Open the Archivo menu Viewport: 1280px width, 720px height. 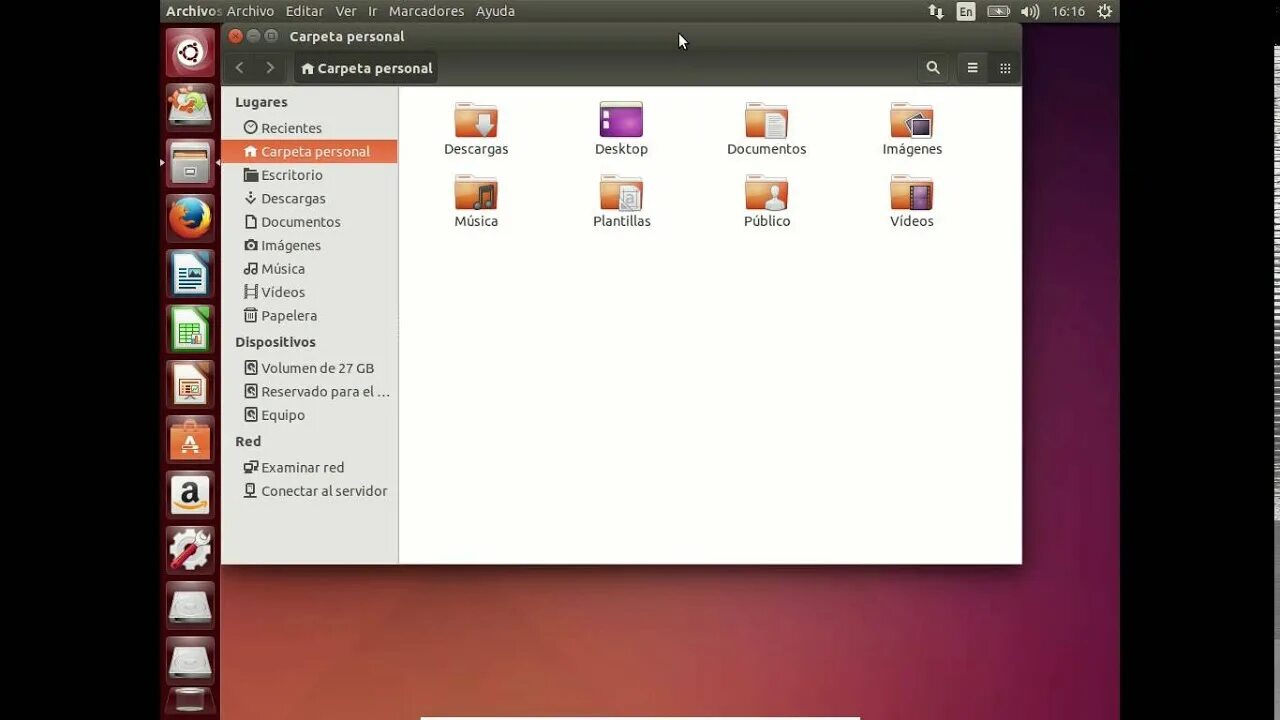[250, 11]
